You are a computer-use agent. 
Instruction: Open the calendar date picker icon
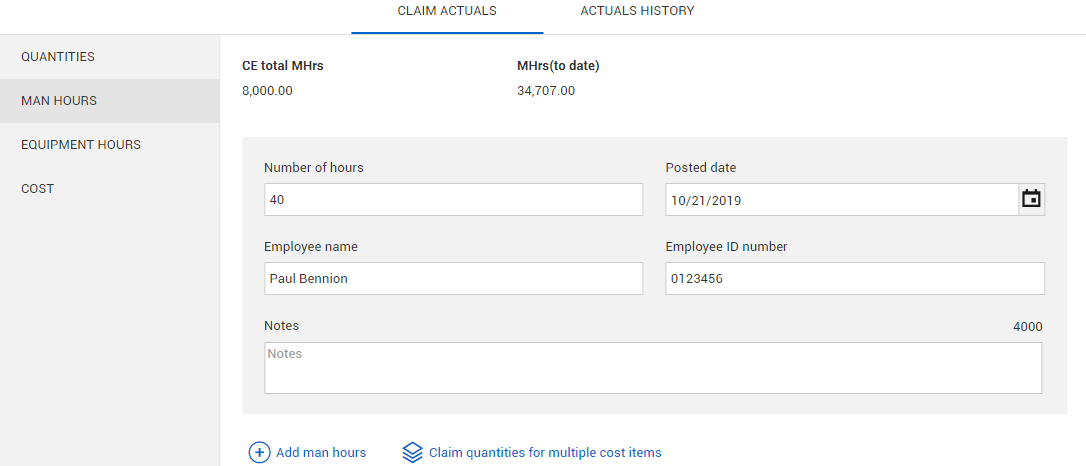coord(1031,200)
